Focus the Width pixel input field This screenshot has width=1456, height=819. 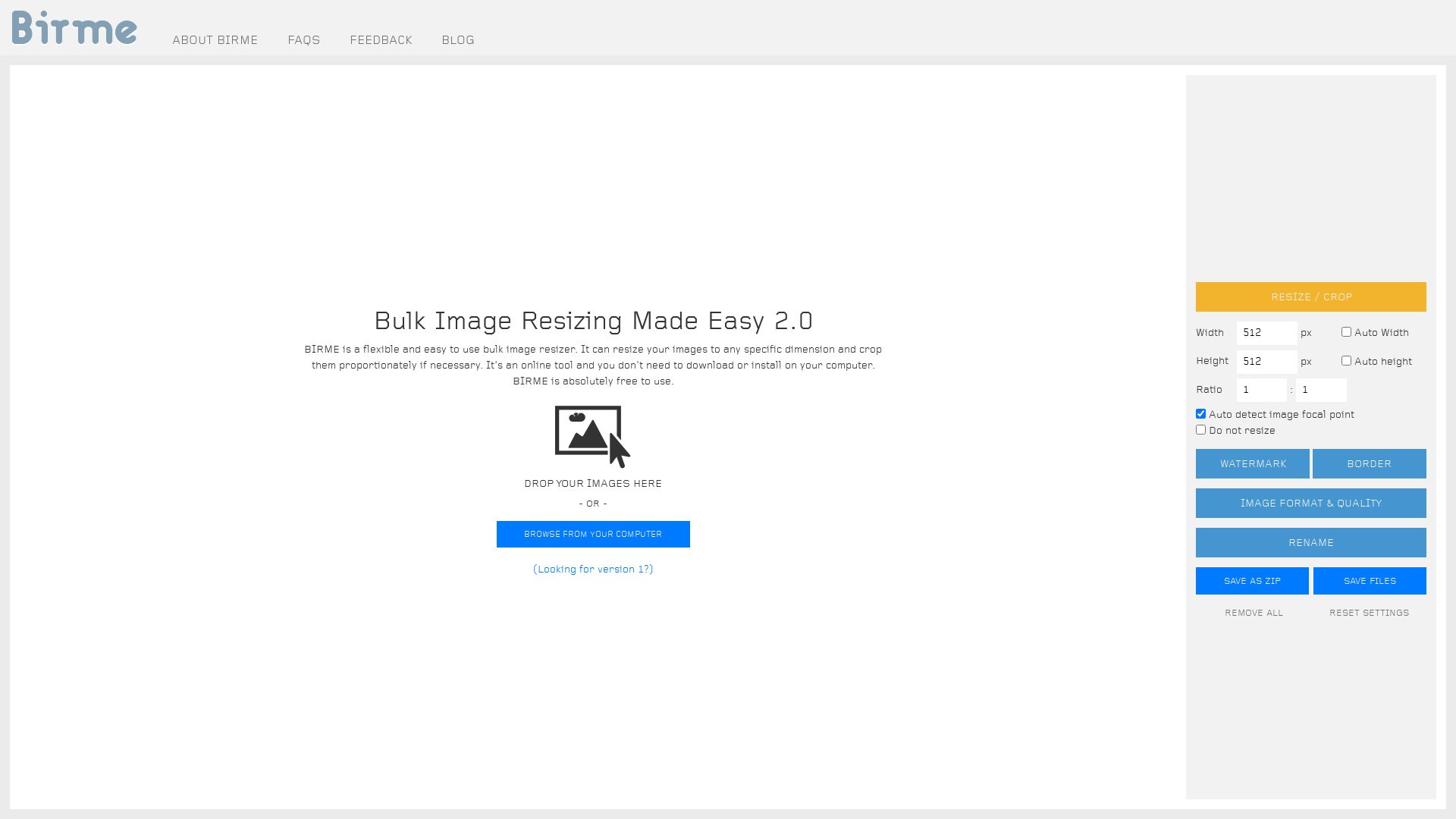[x=1266, y=333]
